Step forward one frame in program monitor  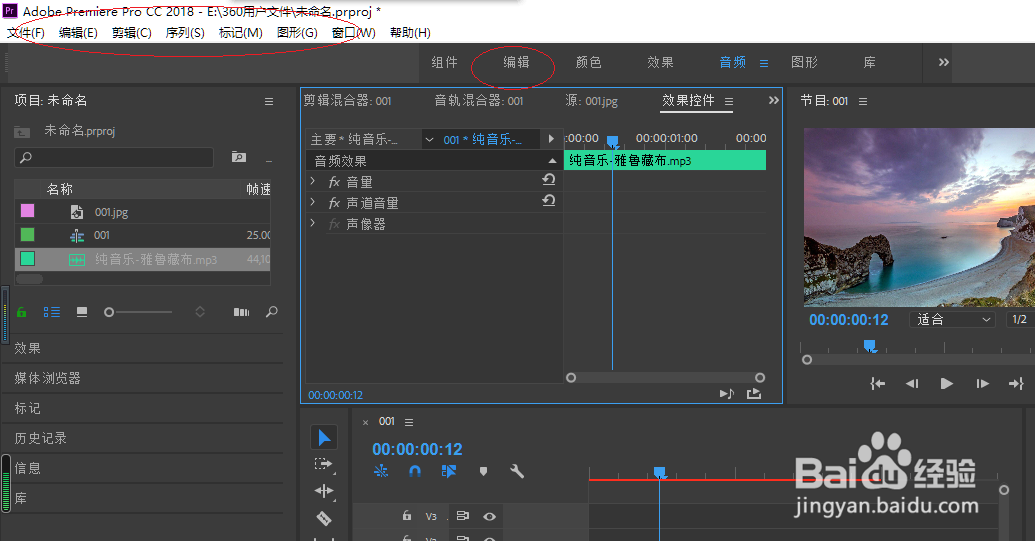[x=982, y=383]
